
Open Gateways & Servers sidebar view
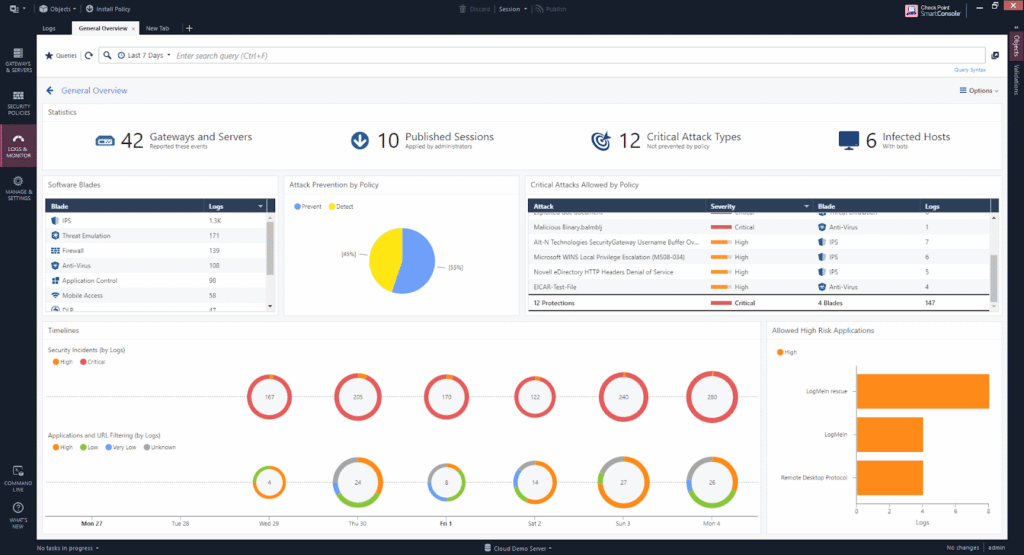[x=18, y=59]
